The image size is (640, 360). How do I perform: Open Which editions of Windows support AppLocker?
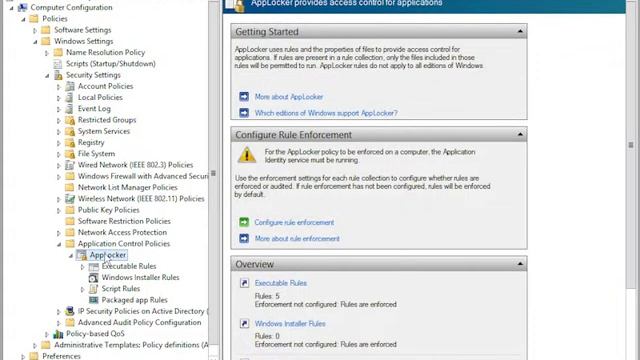point(326,113)
